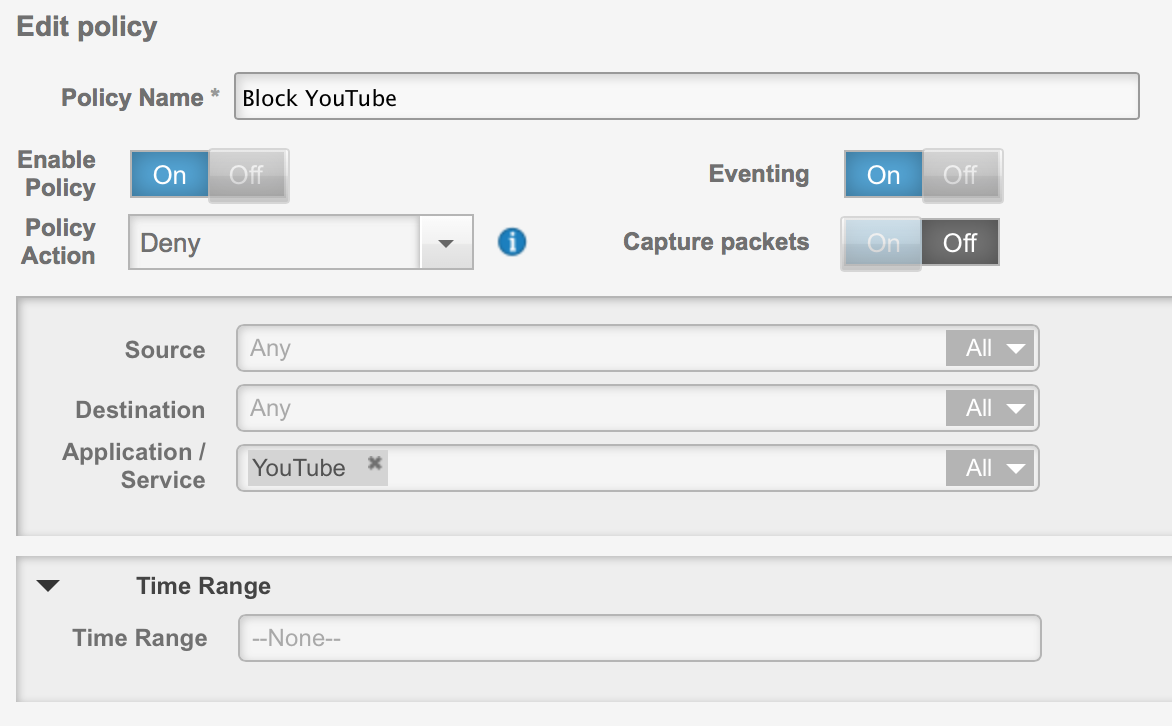The width and height of the screenshot is (1172, 726).
Task: Click into the Destination field
Action: click(x=590, y=408)
